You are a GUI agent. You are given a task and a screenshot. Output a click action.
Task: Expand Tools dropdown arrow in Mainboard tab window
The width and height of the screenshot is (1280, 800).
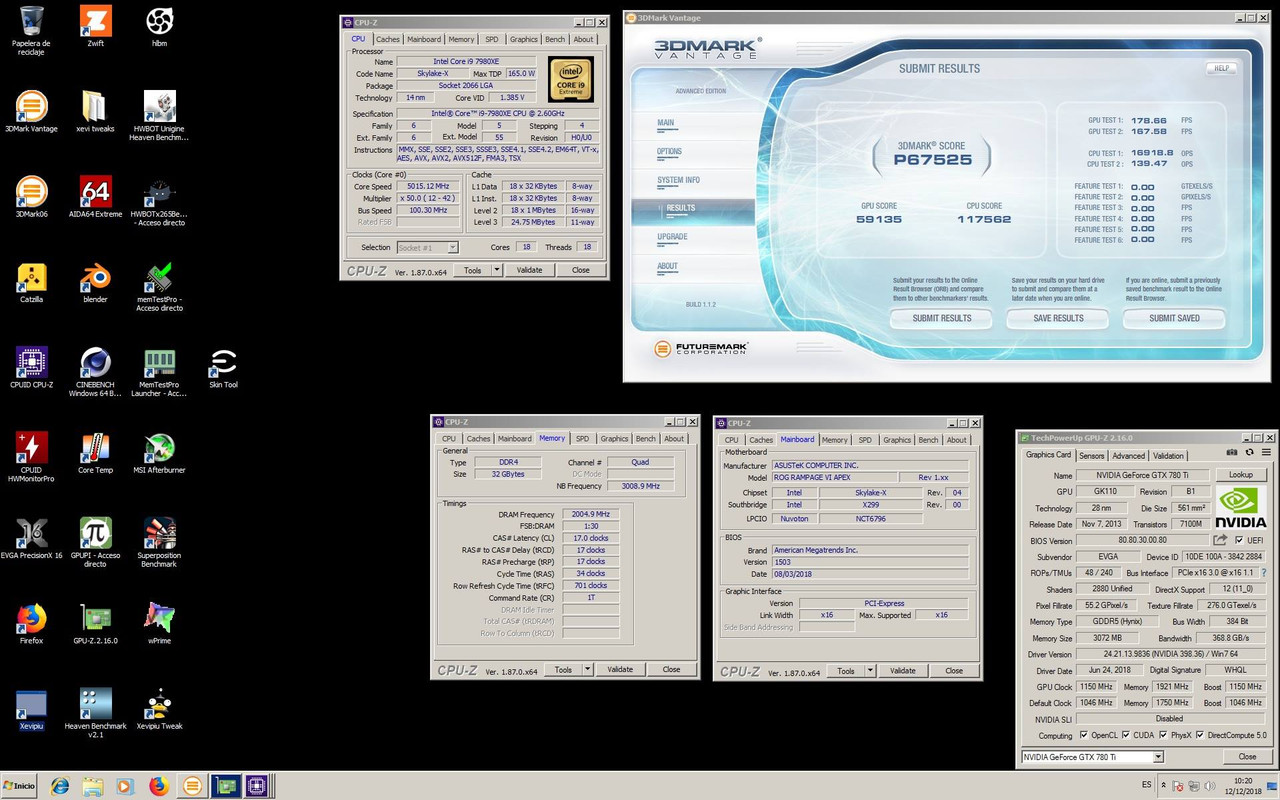870,671
